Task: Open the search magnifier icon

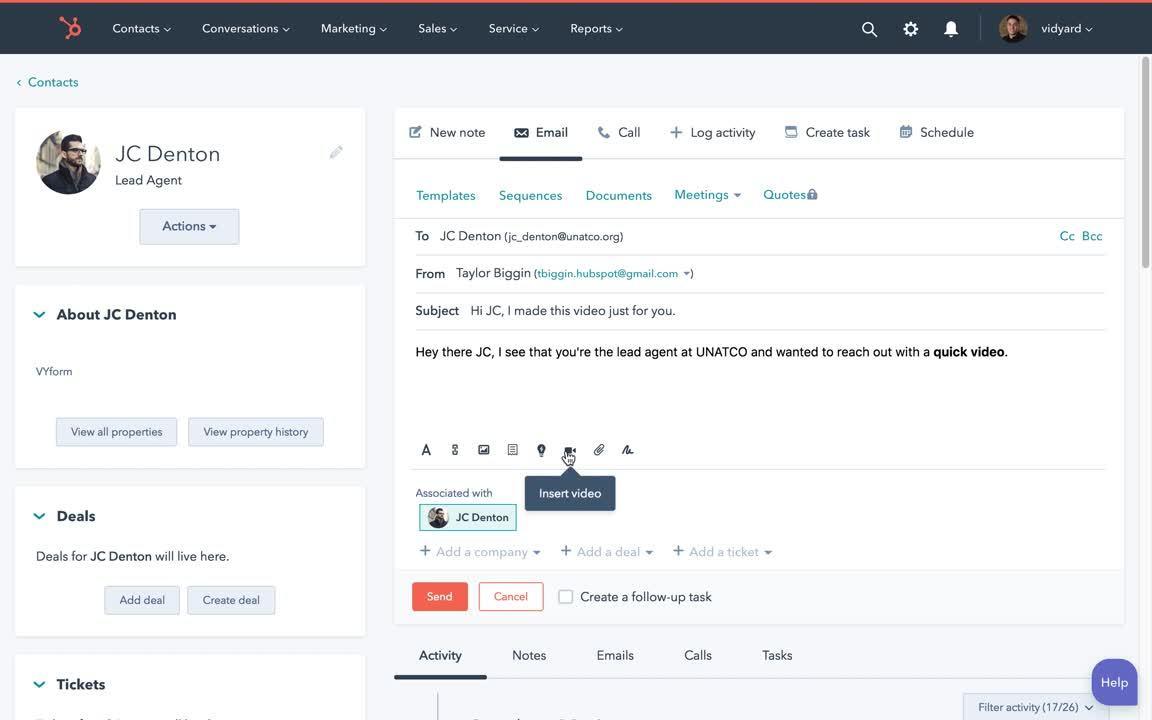Action: (x=869, y=29)
